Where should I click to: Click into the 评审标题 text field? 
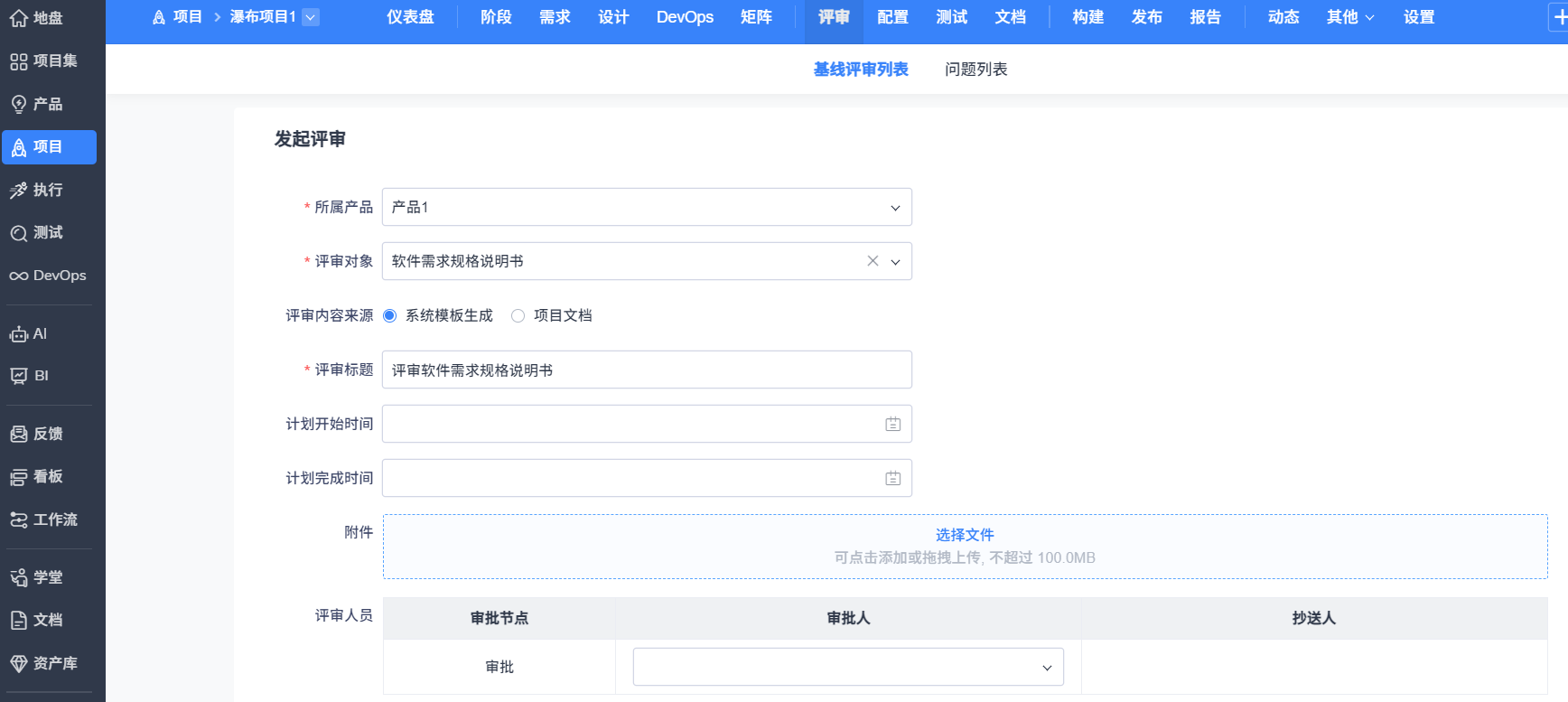647,370
